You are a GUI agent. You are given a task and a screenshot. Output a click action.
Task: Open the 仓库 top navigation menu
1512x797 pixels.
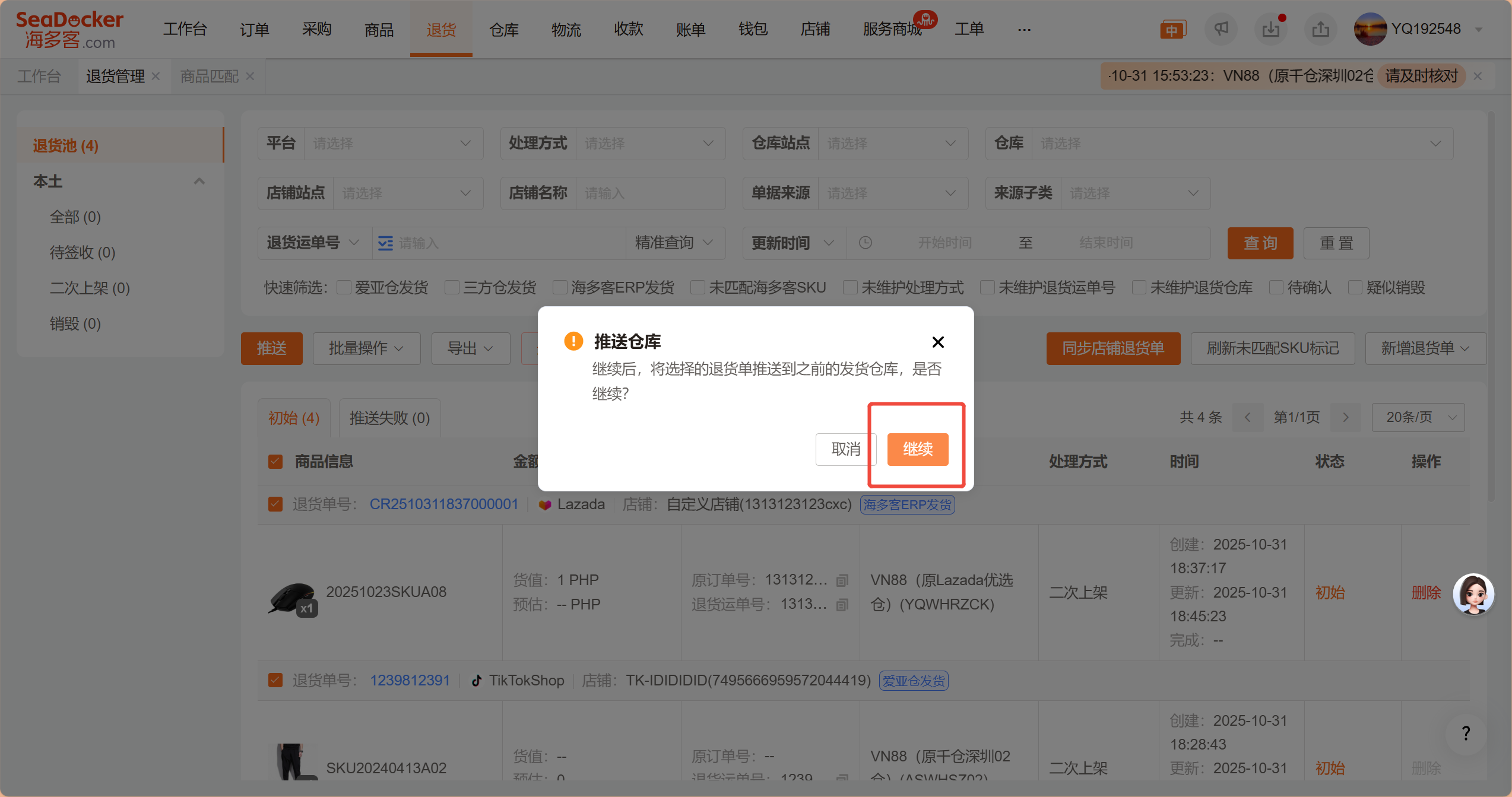coord(503,29)
